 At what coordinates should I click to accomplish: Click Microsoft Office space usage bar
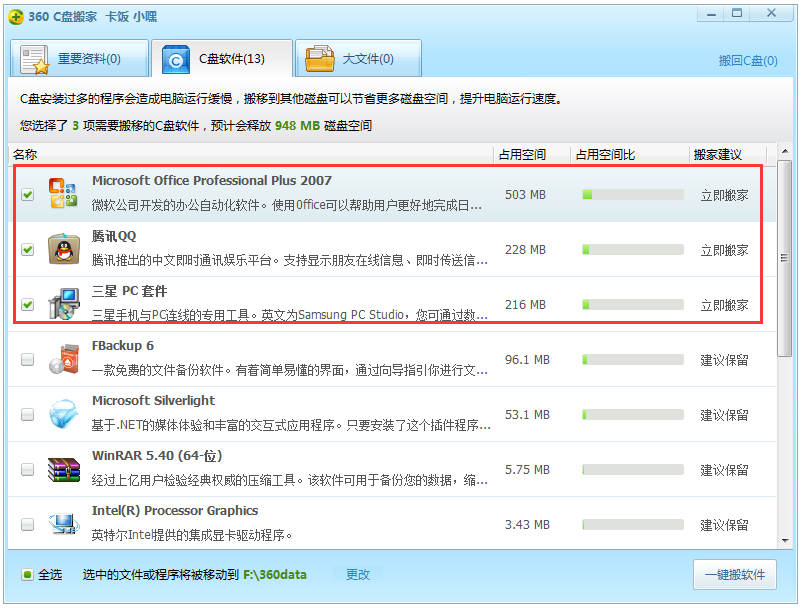point(633,195)
